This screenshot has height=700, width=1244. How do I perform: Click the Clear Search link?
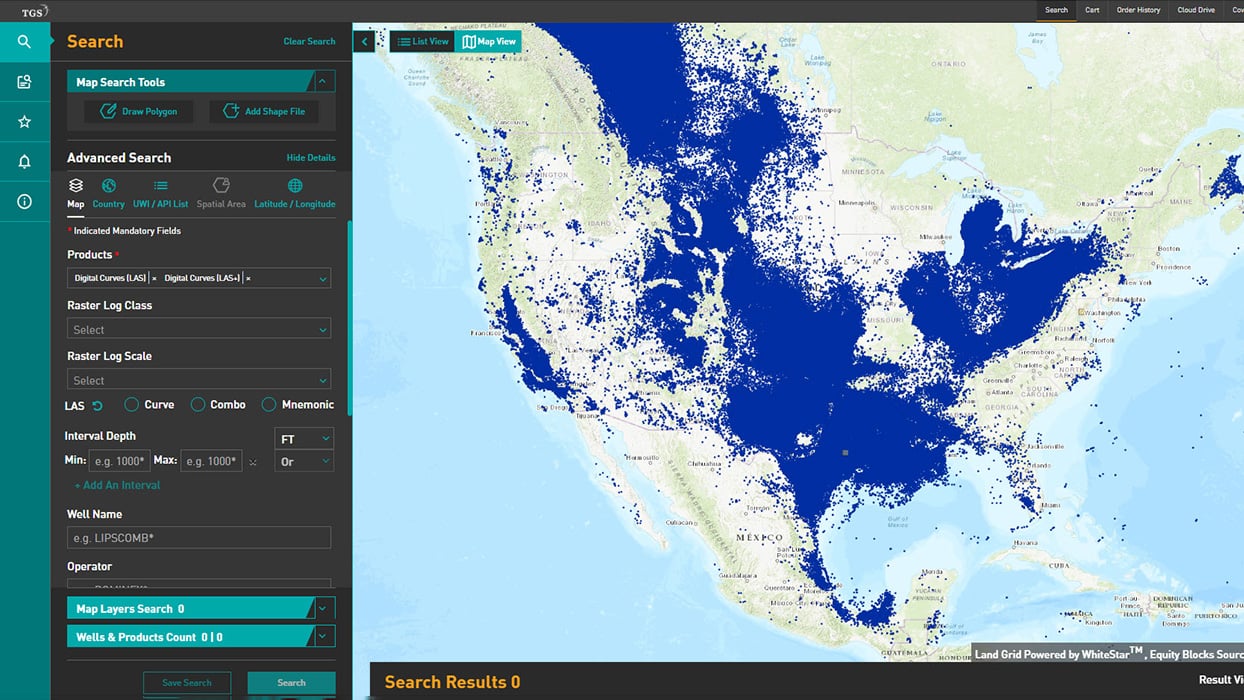pos(309,42)
